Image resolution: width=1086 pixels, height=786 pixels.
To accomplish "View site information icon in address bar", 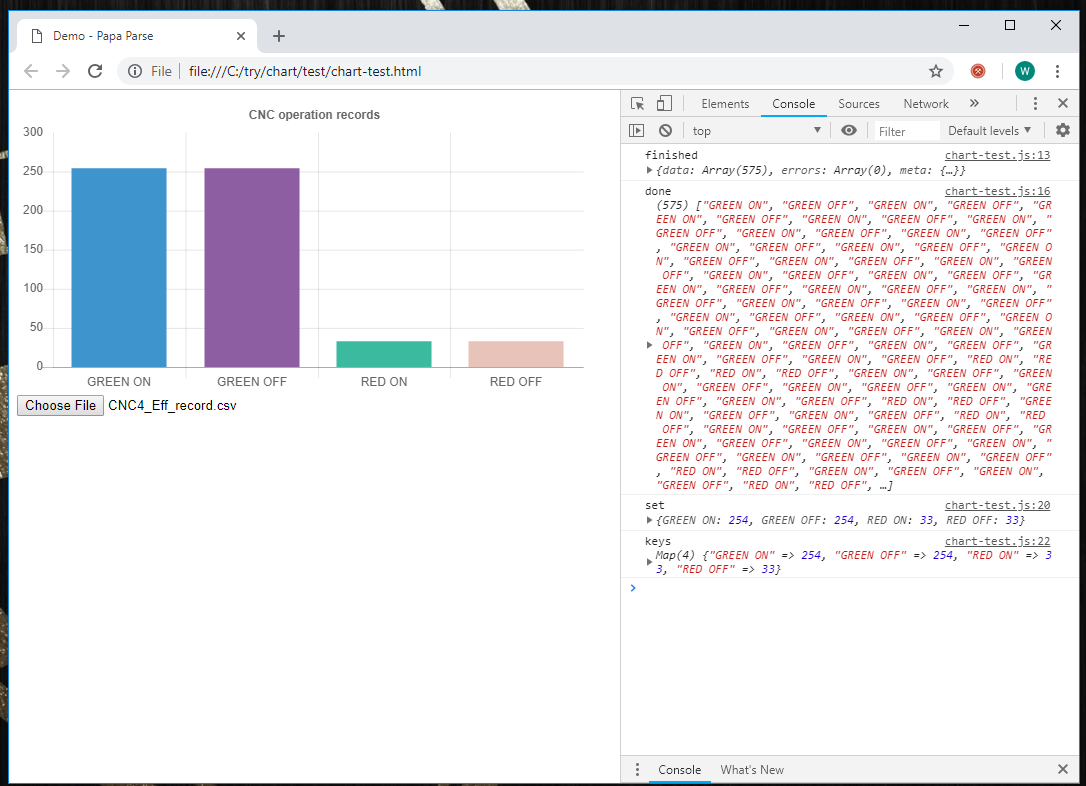I will coord(135,71).
